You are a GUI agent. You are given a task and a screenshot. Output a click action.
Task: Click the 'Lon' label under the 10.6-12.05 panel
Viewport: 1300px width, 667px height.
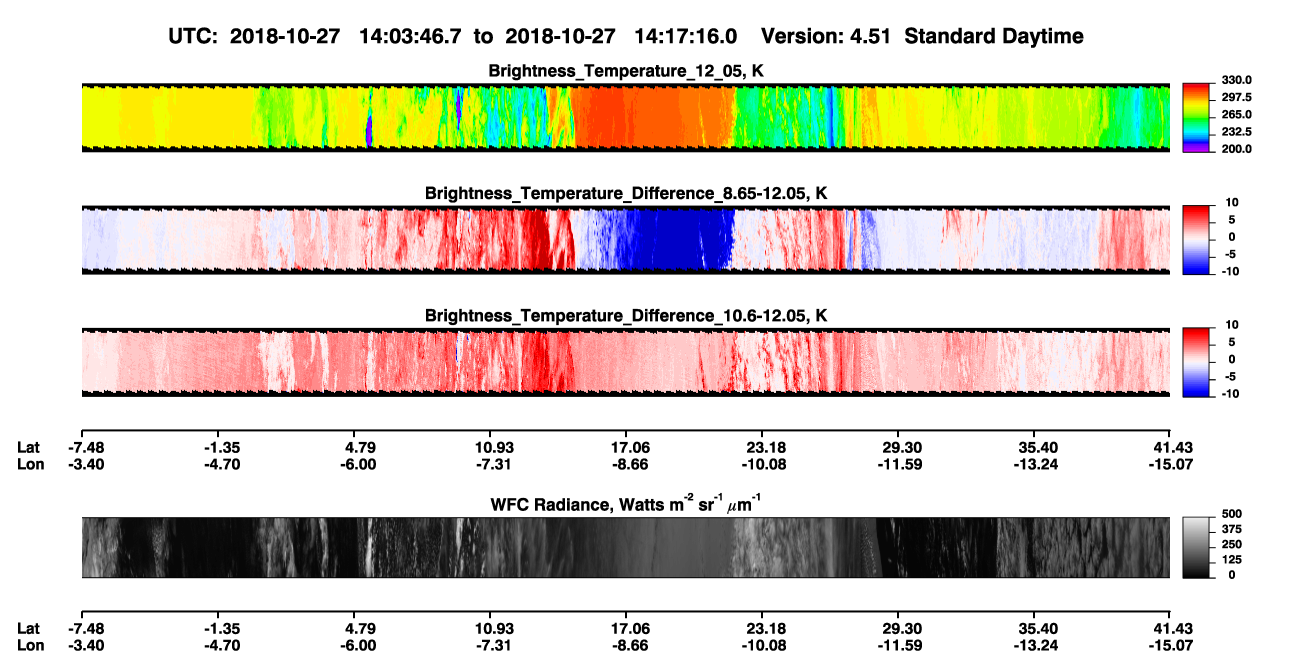click(x=29, y=463)
